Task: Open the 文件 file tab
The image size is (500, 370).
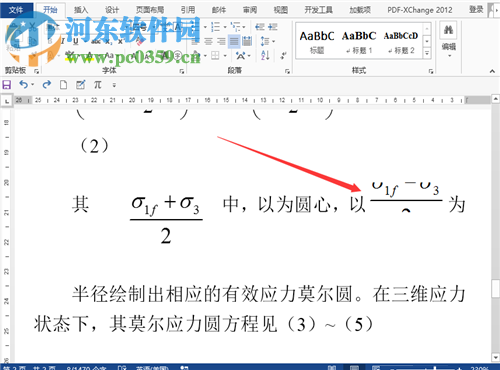Action: 16,10
